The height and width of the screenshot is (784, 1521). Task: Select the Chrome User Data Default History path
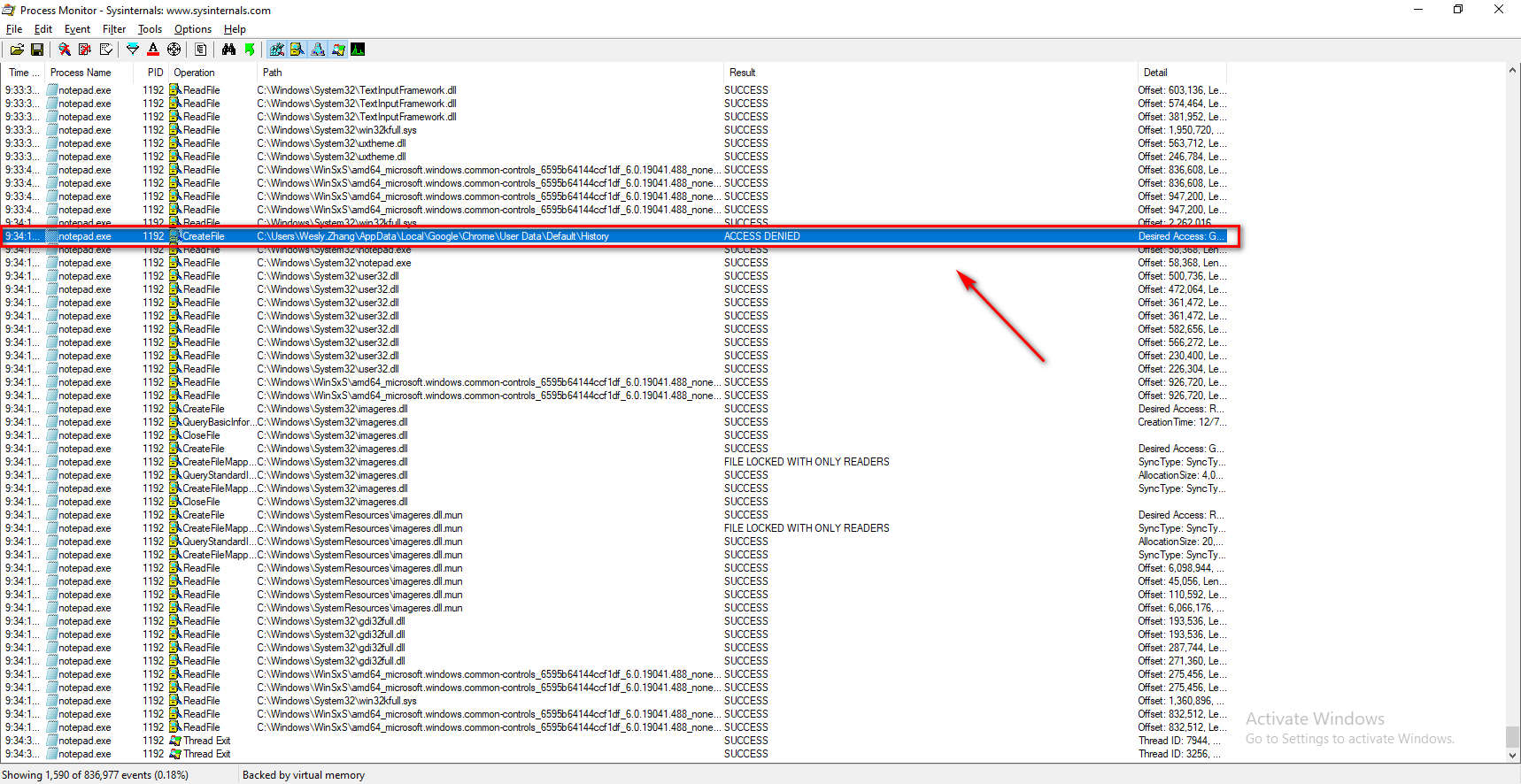[433, 236]
